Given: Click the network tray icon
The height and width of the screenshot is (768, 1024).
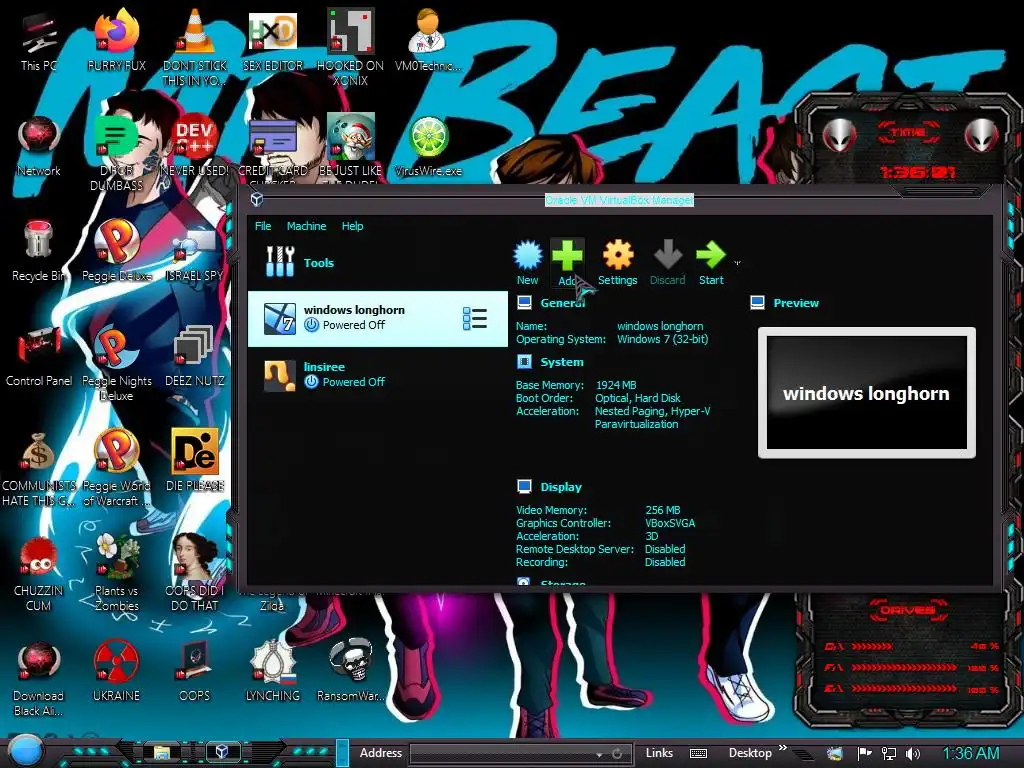Looking at the screenshot, I should [888, 754].
